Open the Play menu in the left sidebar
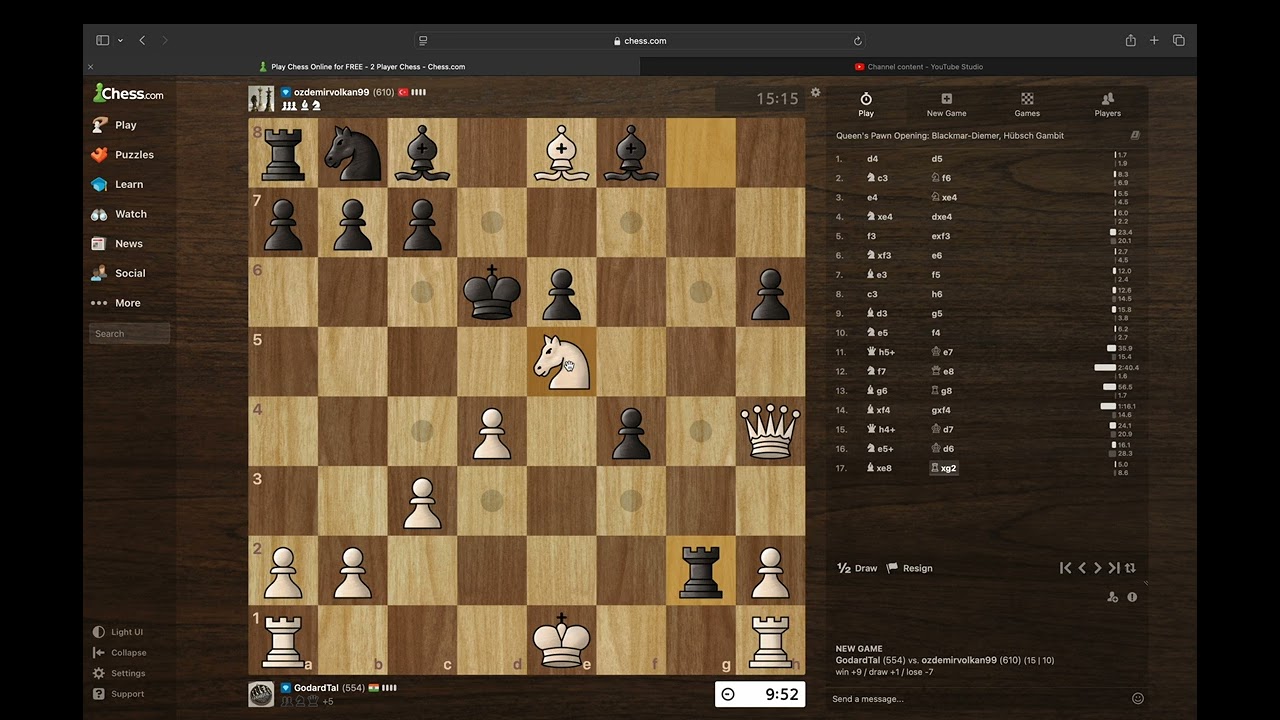The height and width of the screenshot is (720, 1280). click(x=114, y=125)
